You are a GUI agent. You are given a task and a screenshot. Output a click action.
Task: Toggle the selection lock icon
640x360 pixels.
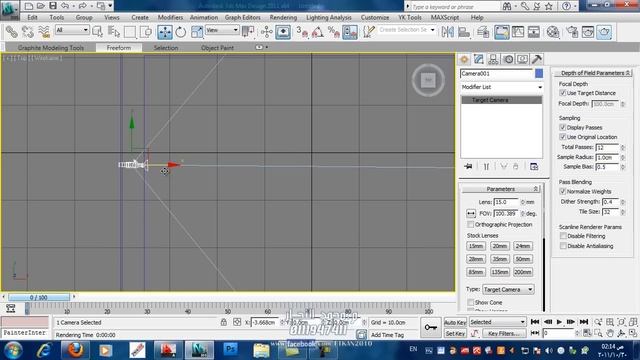pos(224,322)
